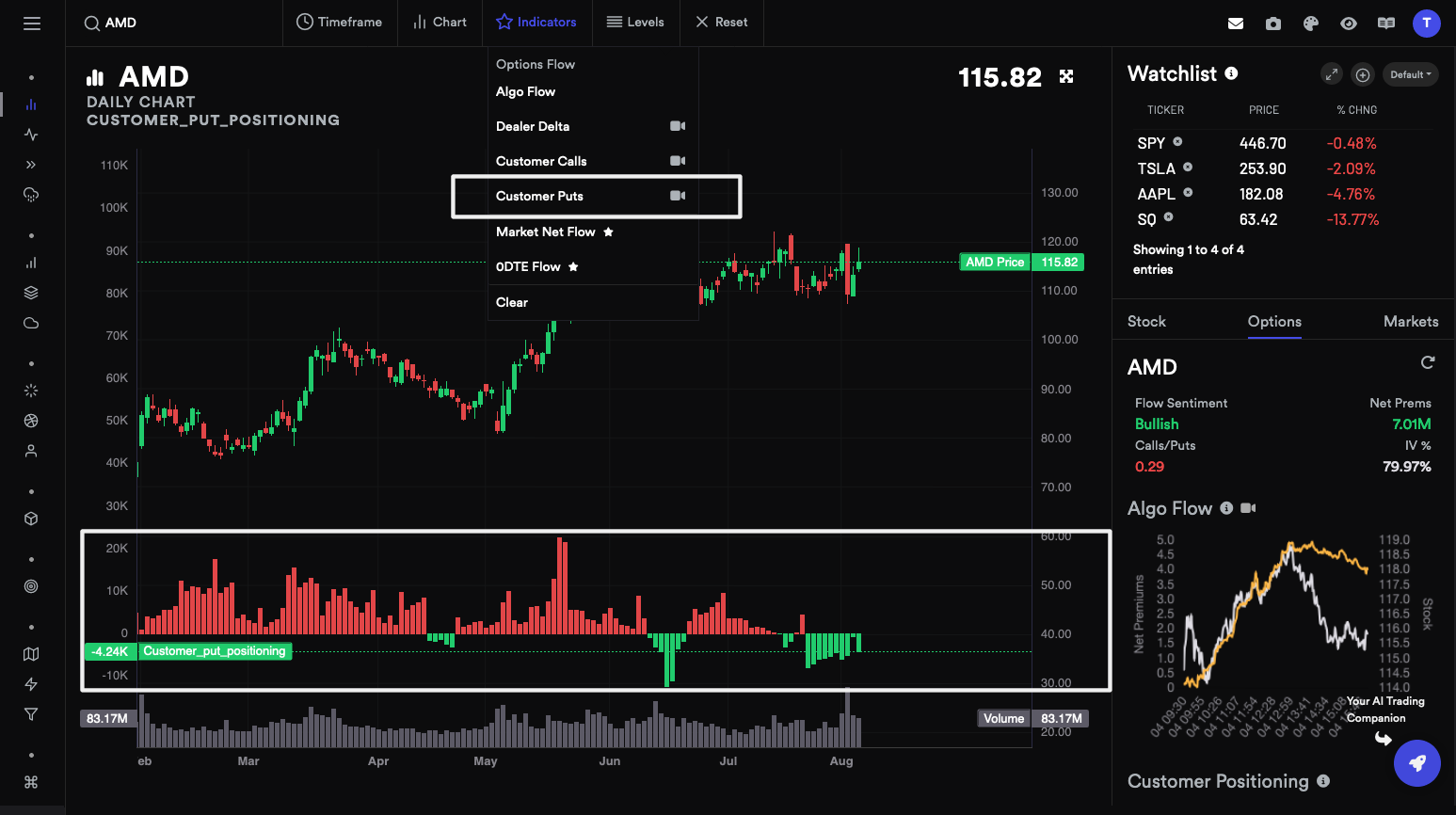This screenshot has width=1456, height=815.
Task: Click the AMD ticker search field
Action: coord(174,23)
